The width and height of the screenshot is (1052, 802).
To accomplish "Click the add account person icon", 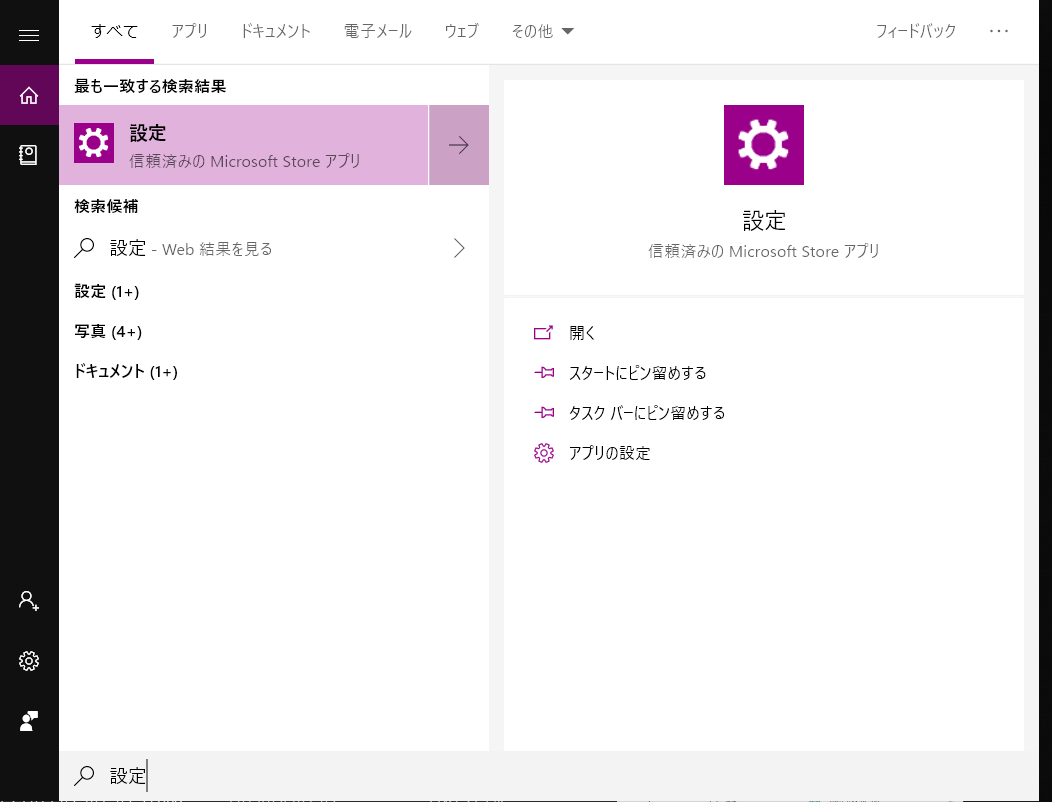I will click(x=29, y=600).
